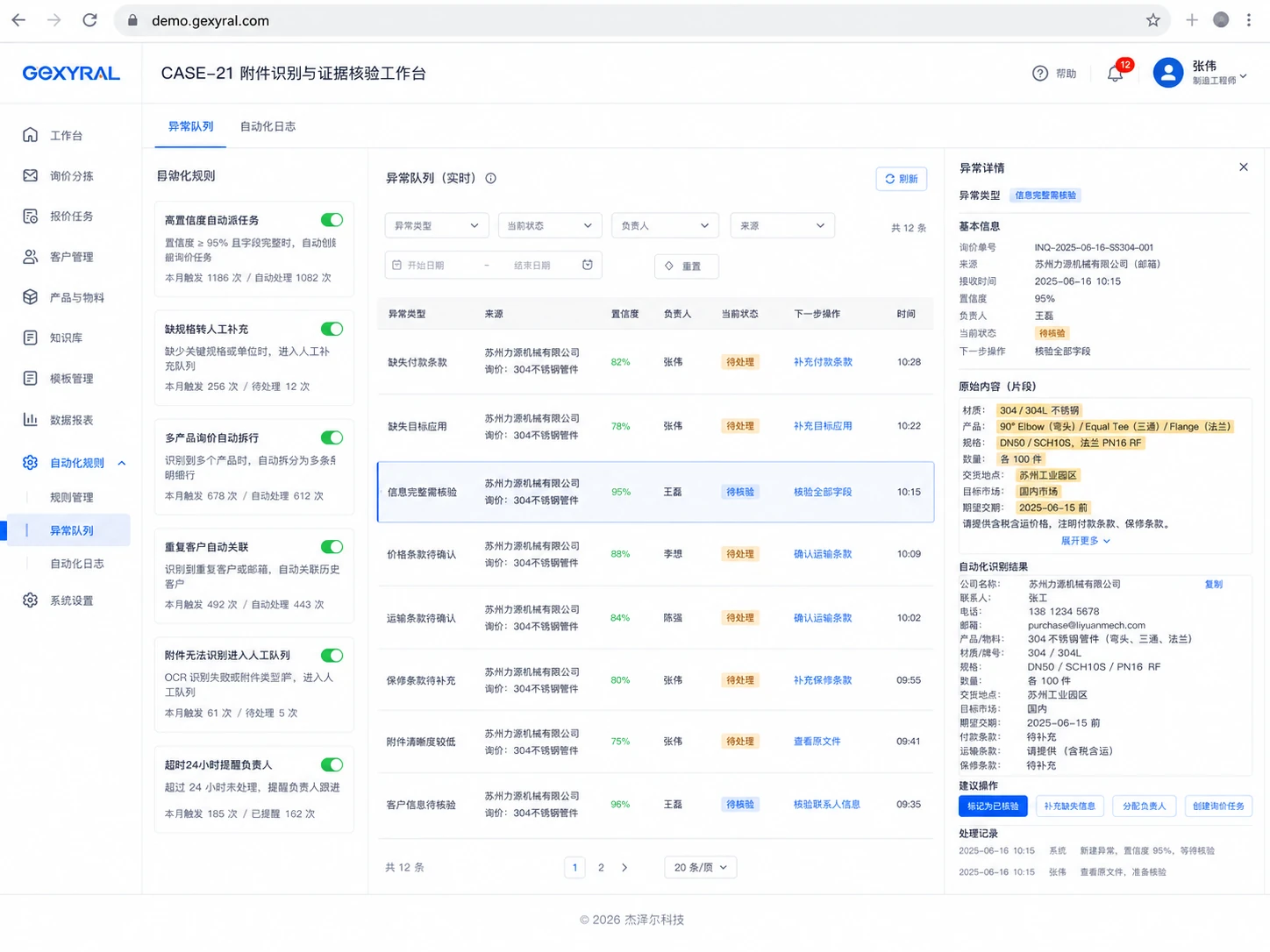Screen dimensions: 1270x952
Task: Switch off the 超时24小时提醒负责人 rule
Action: click(x=332, y=764)
